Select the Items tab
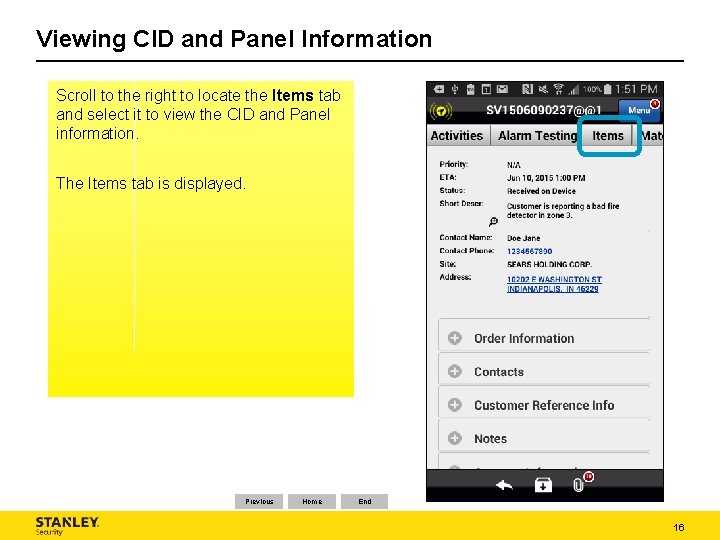Screen dimensions: 720x540 [x=608, y=136]
